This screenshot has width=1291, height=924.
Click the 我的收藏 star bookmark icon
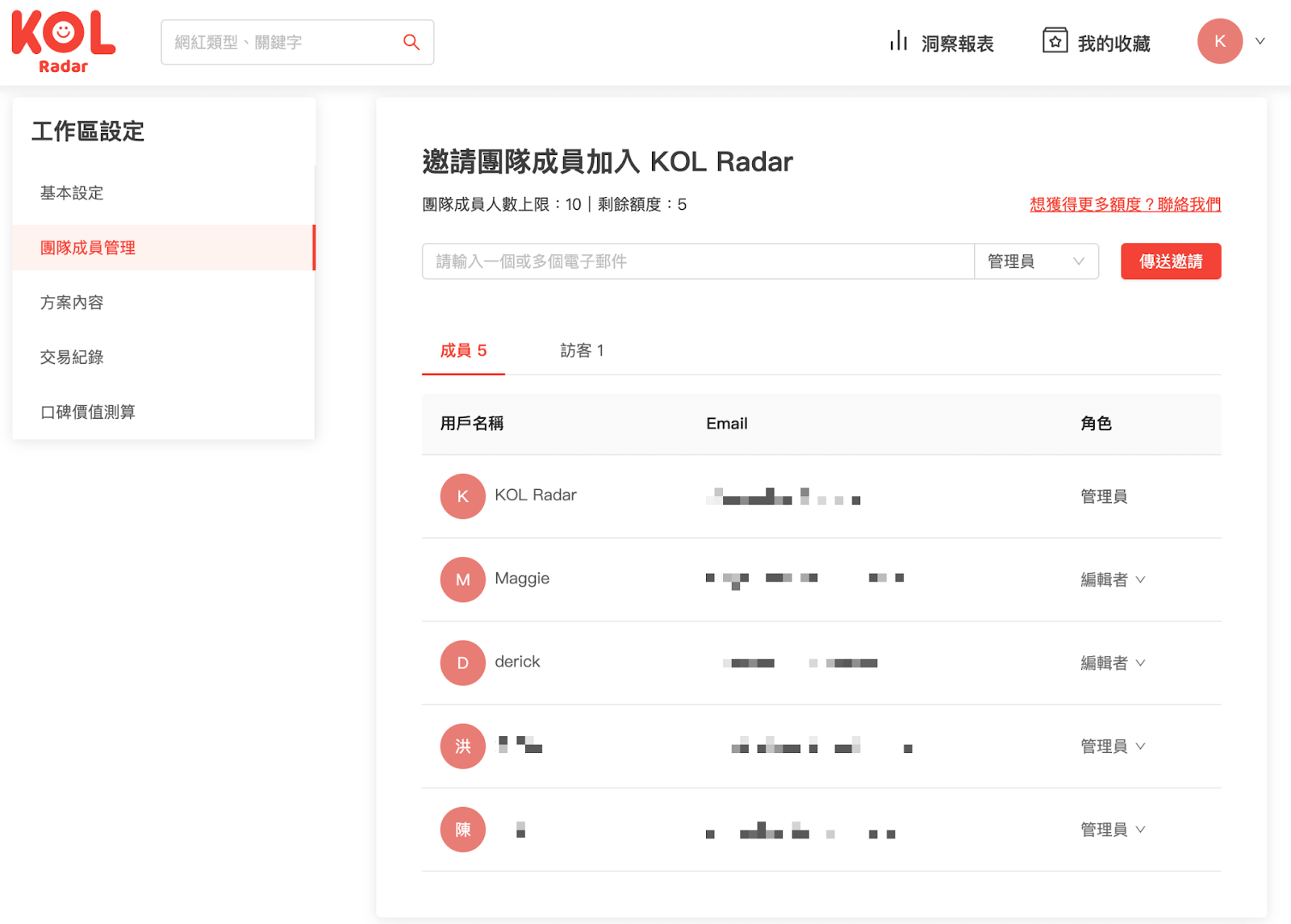click(x=1055, y=40)
